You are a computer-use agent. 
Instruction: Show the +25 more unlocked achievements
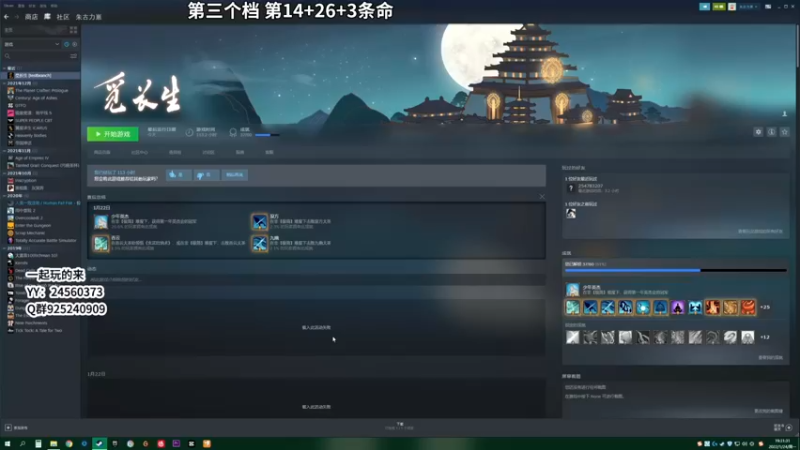pos(765,307)
